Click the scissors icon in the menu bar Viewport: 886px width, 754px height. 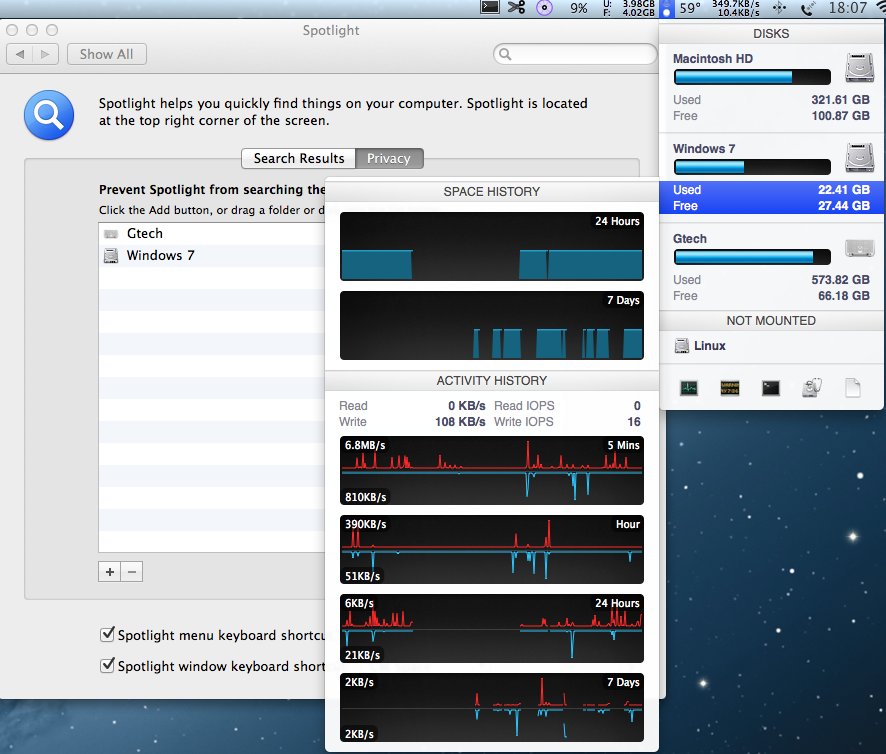coord(516,7)
